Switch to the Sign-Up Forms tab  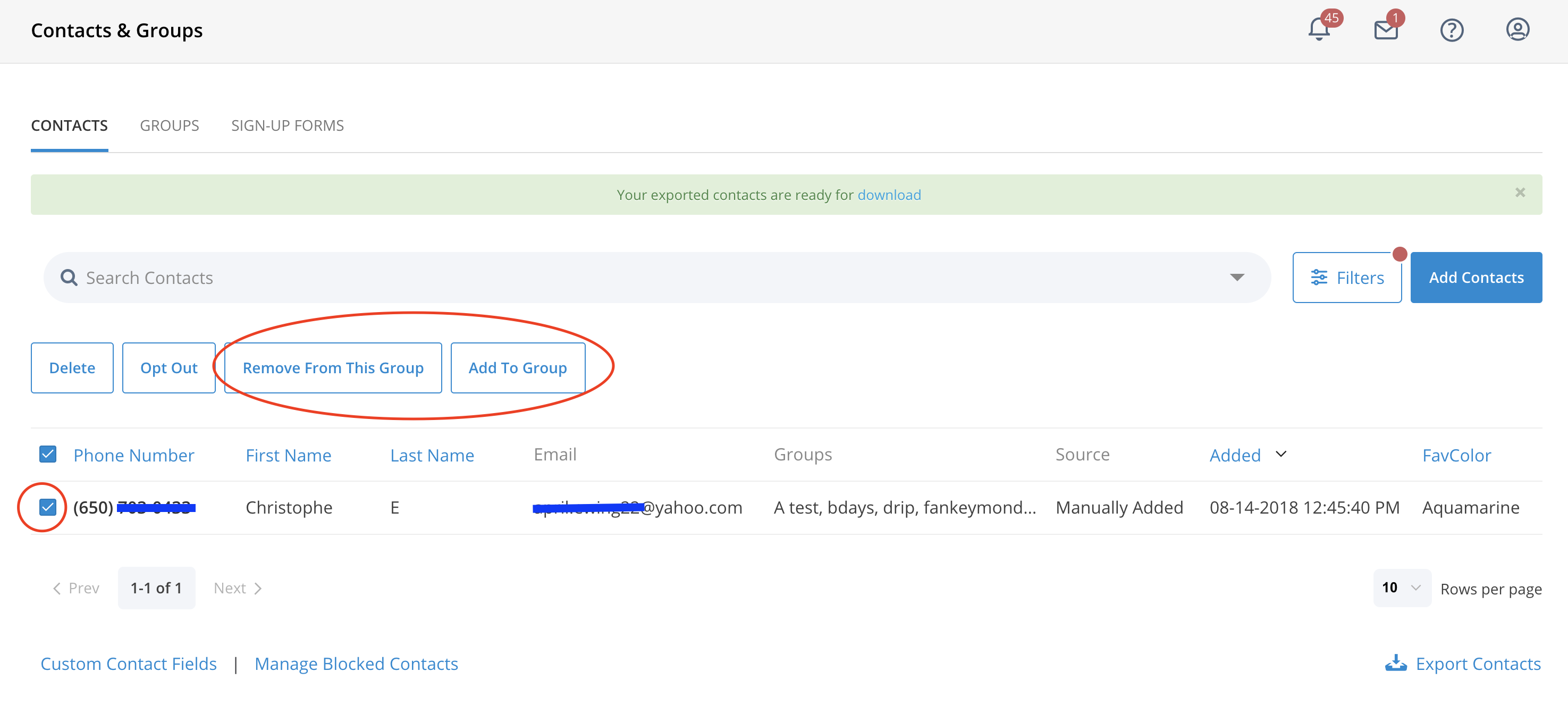pos(288,125)
